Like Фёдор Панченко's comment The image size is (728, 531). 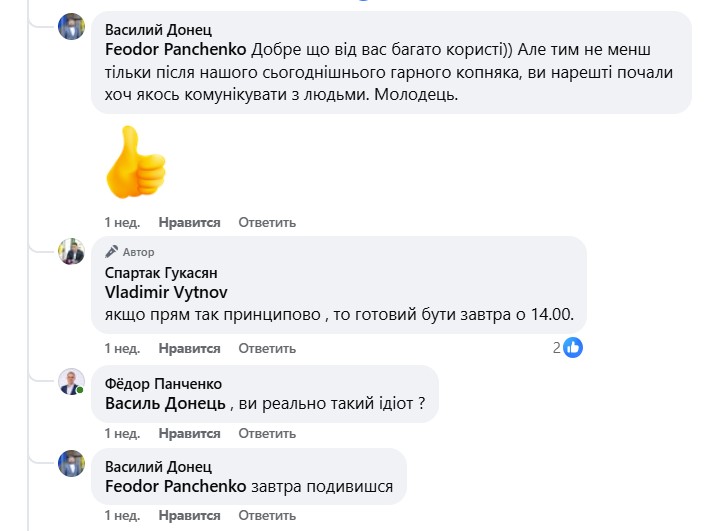click(x=189, y=434)
